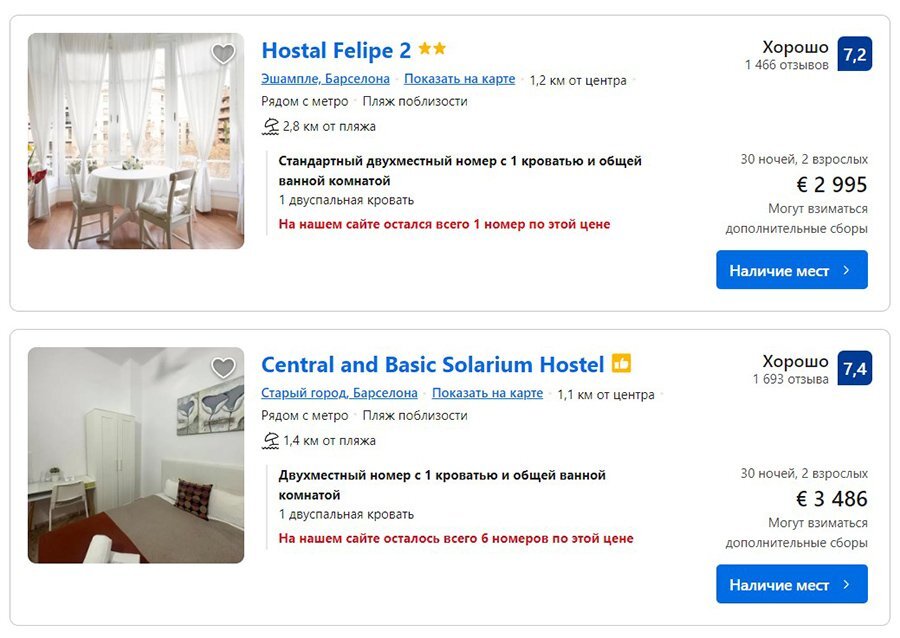Click the two-star rating of Hostal Felipe 2

tap(432, 49)
